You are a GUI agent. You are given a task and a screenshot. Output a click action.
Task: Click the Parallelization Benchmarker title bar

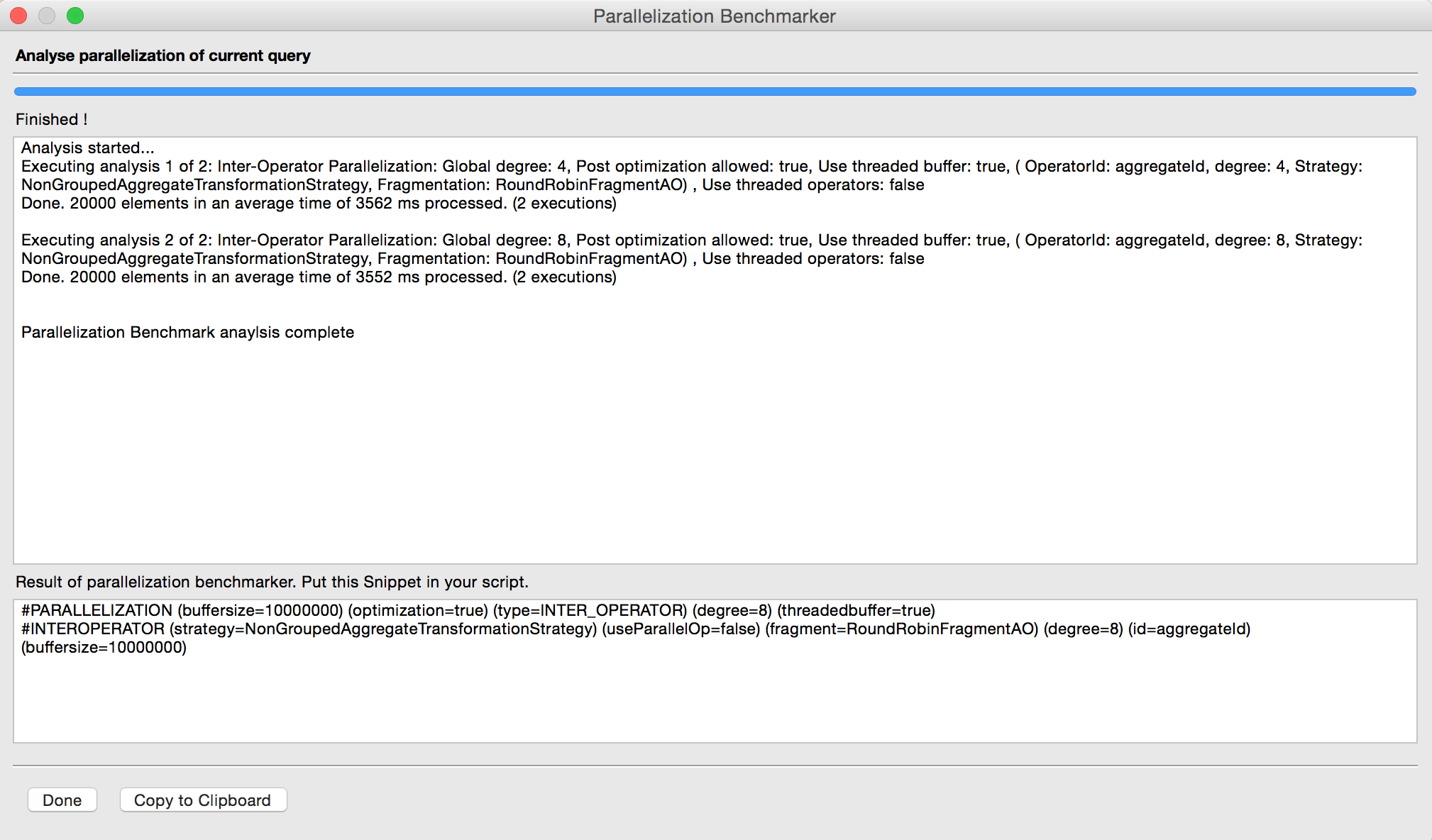pos(715,16)
